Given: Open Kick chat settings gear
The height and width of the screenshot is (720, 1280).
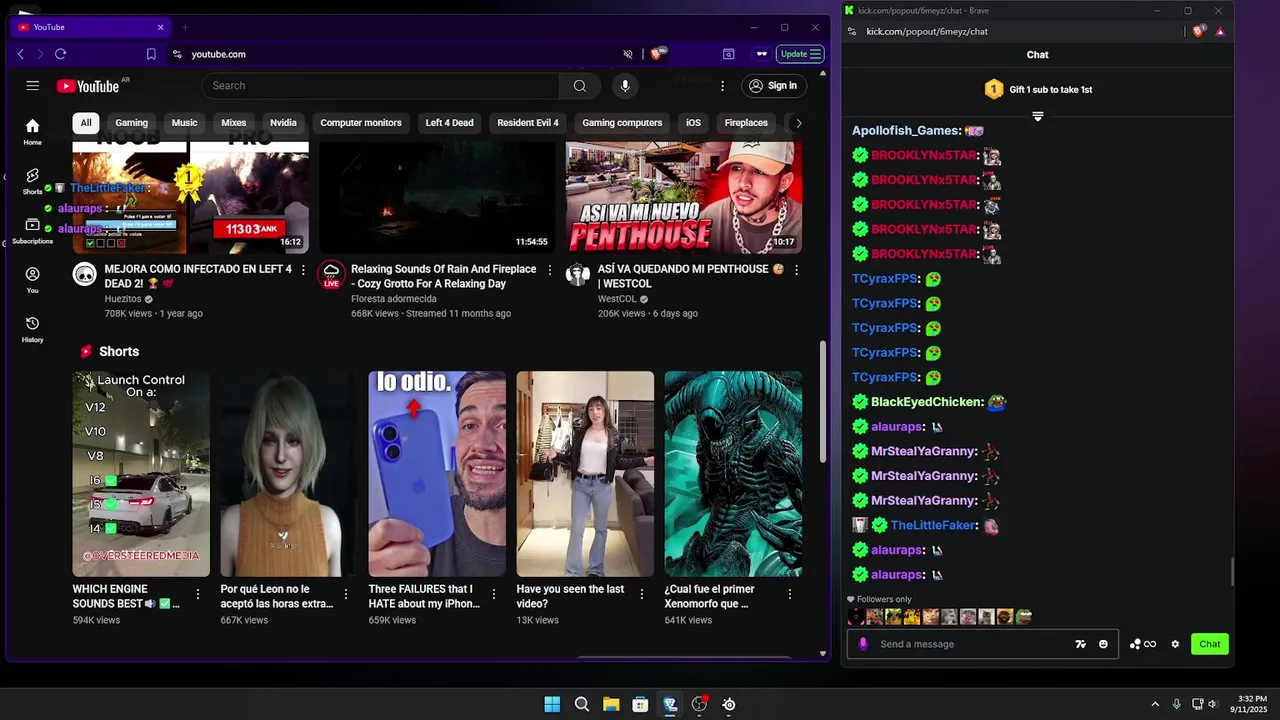Looking at the screenshot, I should 1175,644.
